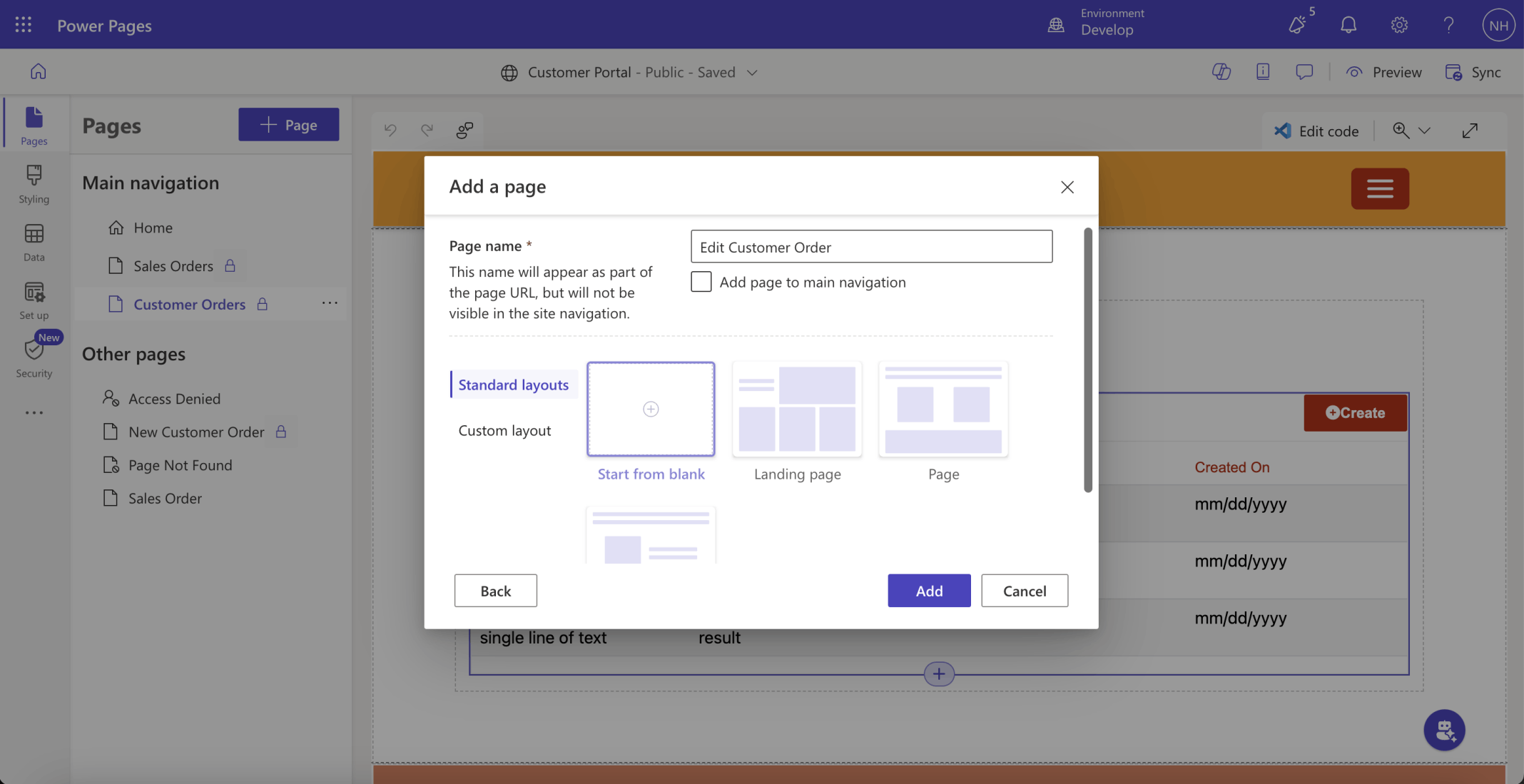Choose the Landing page layout thumbnail

(x=797, y=409)
